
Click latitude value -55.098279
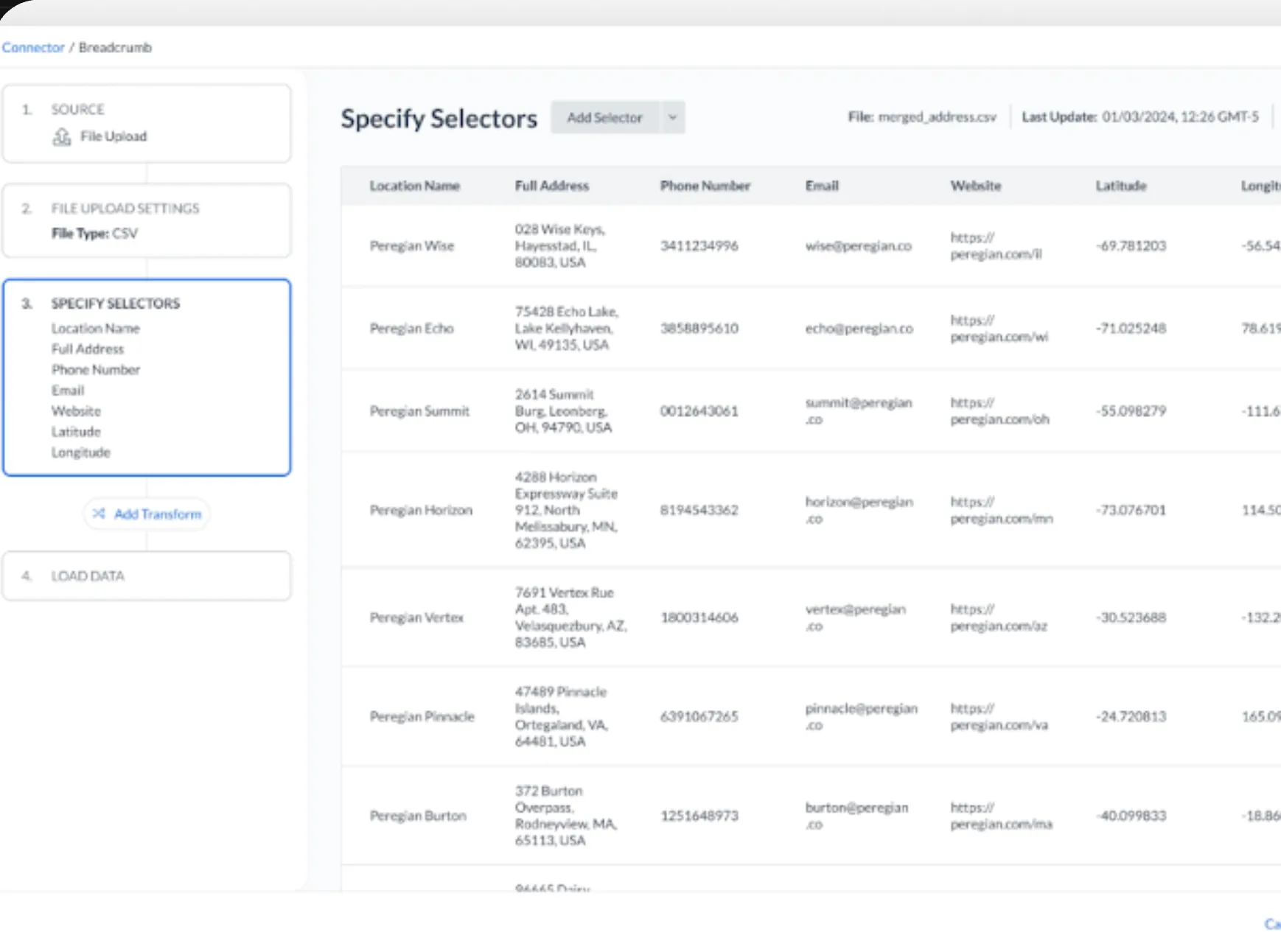(1131, 411)
